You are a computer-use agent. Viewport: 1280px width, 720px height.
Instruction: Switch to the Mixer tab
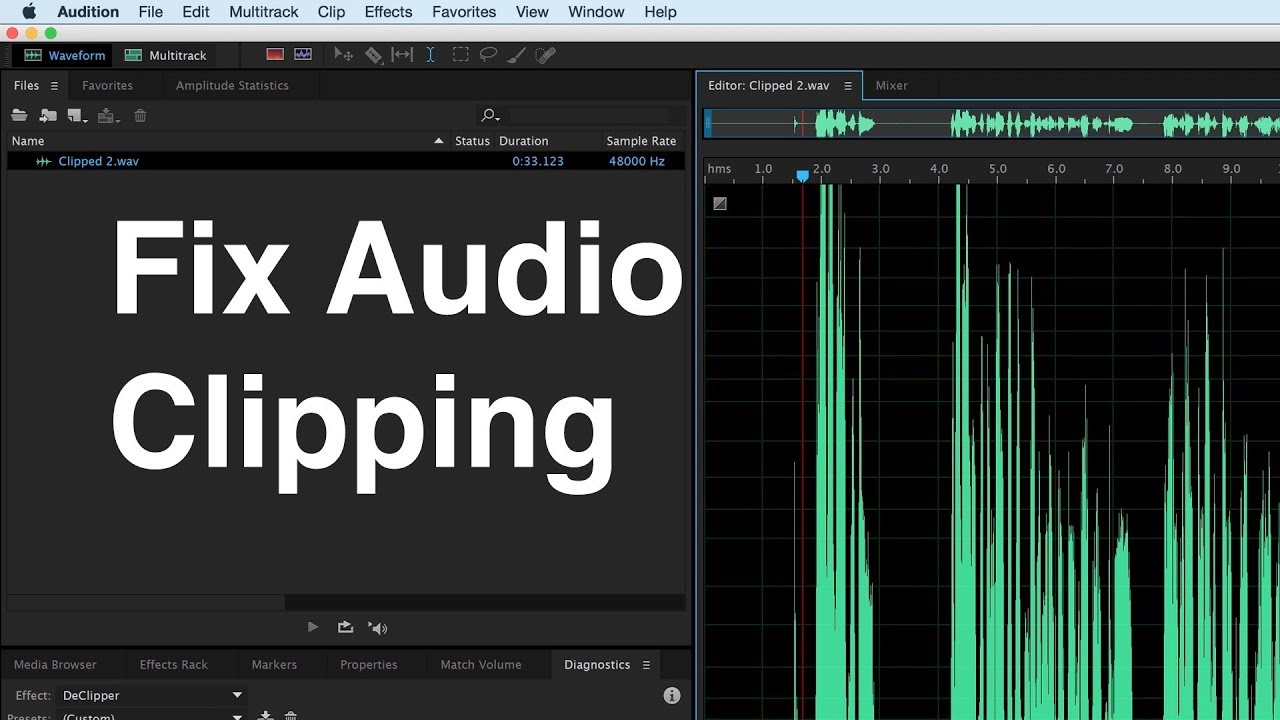pyautogui.click(x=891, y=86)
